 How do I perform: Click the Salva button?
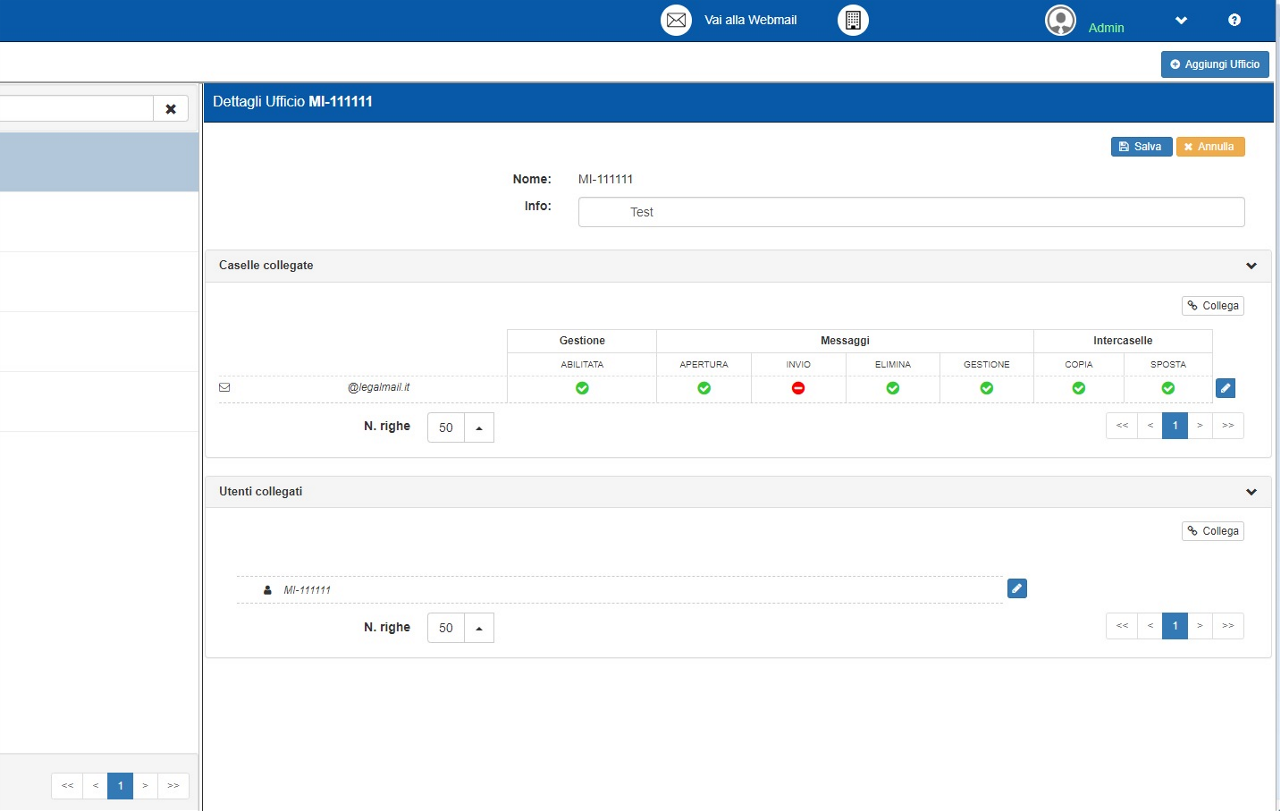coord(1141,147)
